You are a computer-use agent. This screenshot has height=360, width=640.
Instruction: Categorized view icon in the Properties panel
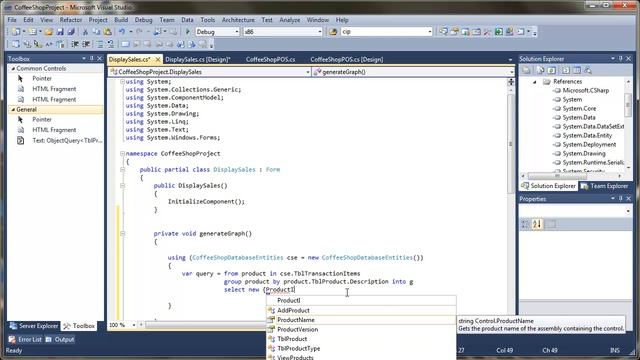(x=525, y=224)
